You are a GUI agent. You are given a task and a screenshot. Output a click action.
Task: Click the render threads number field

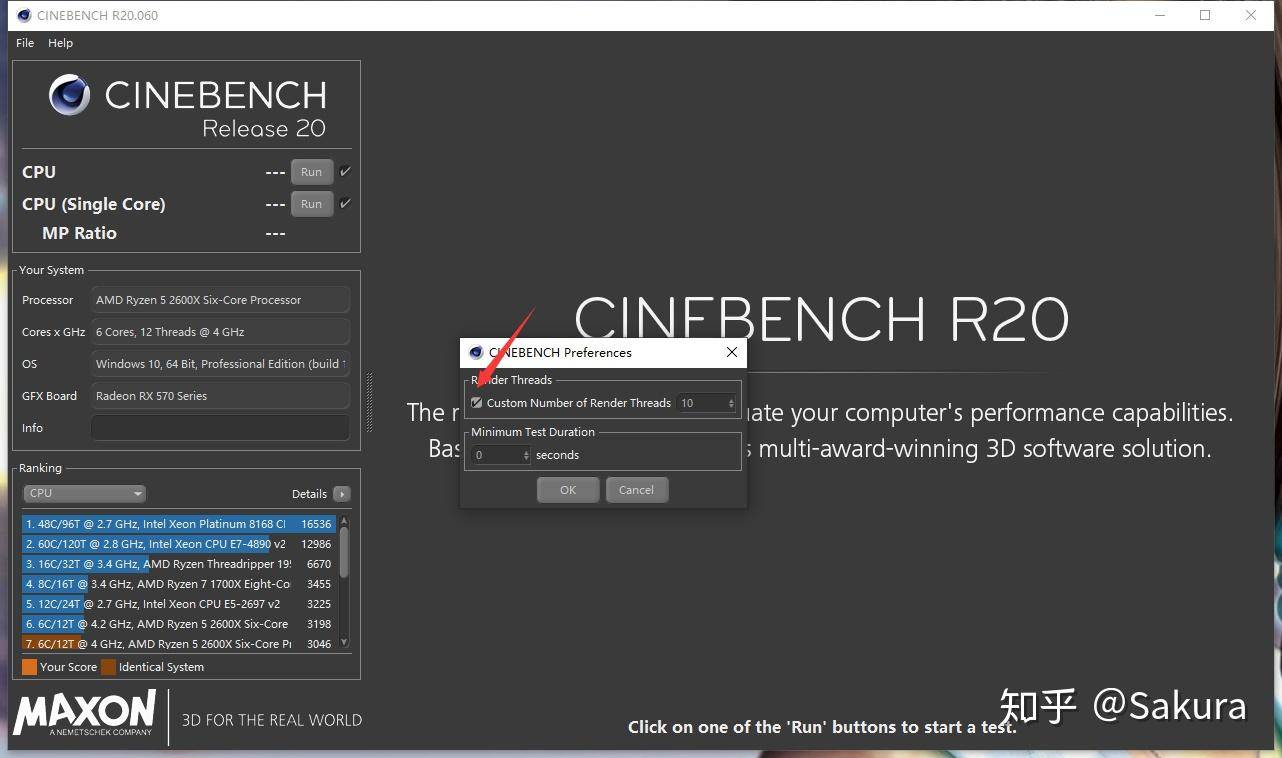pos(701,403)
